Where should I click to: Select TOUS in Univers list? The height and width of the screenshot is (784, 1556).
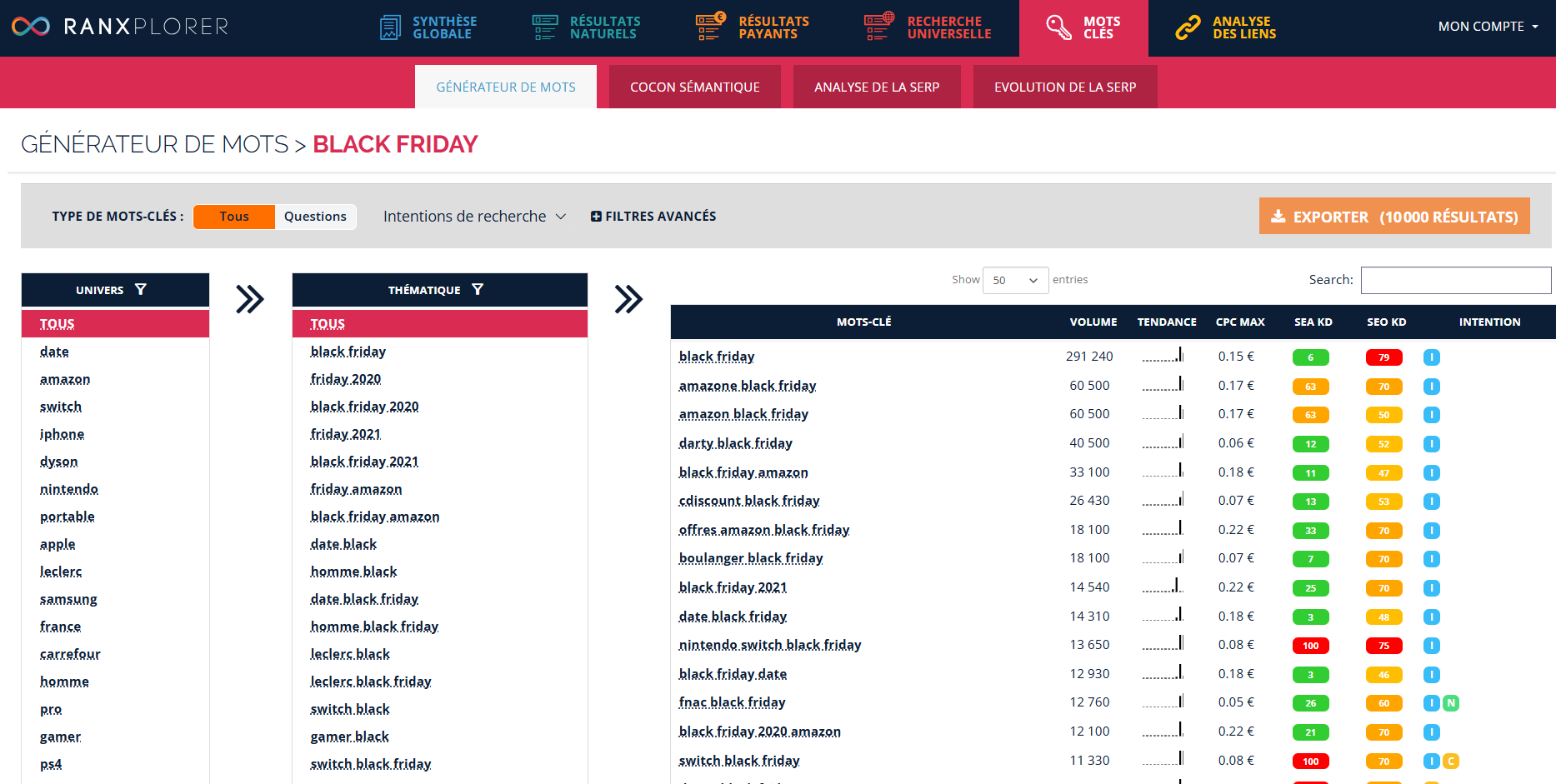pyautogui.click(x=115, y=323)
